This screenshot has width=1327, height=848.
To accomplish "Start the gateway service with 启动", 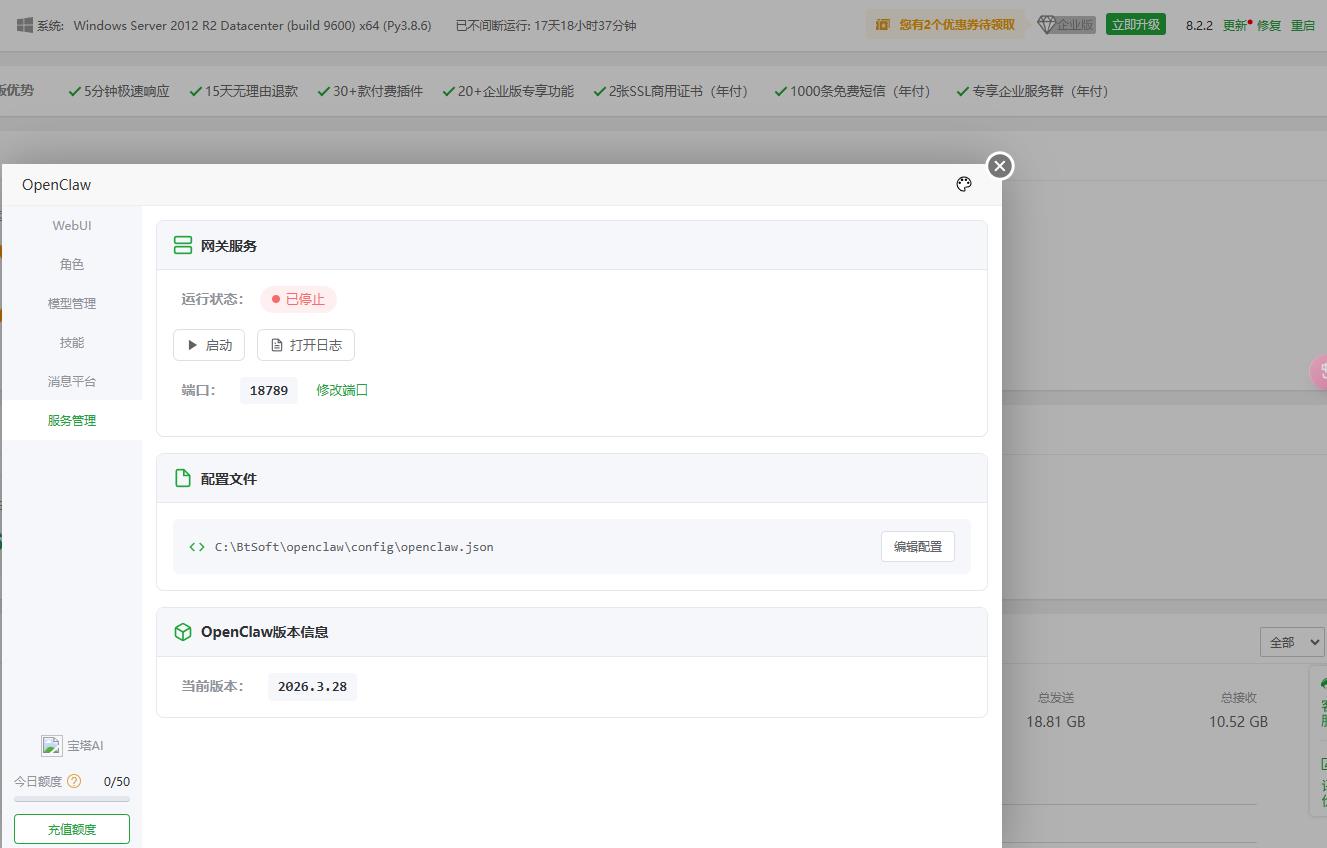I will (209, 345).
